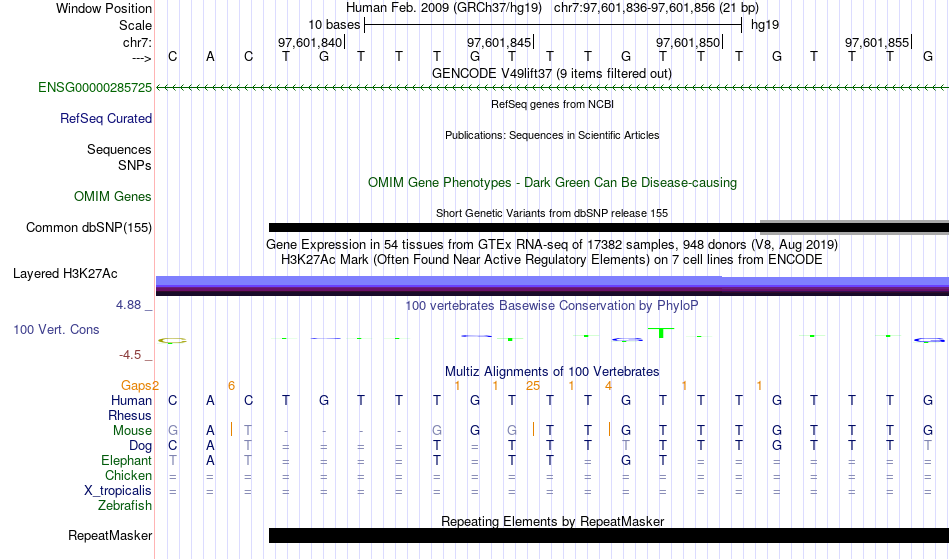Image resolution: width=950 pixels, height=559 pixels.
Task: Click OMIM Gene Phenotypes track title
Action: pyautogui.click(x=553, y=183)
